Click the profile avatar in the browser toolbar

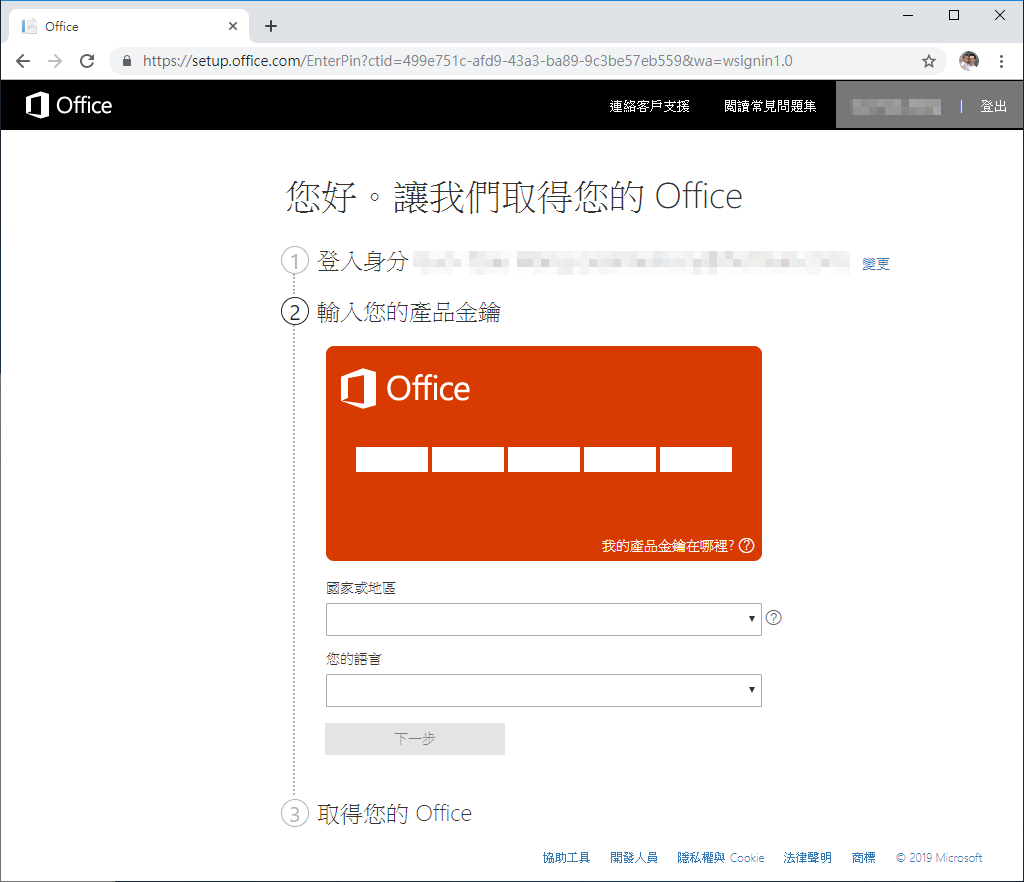968,61
